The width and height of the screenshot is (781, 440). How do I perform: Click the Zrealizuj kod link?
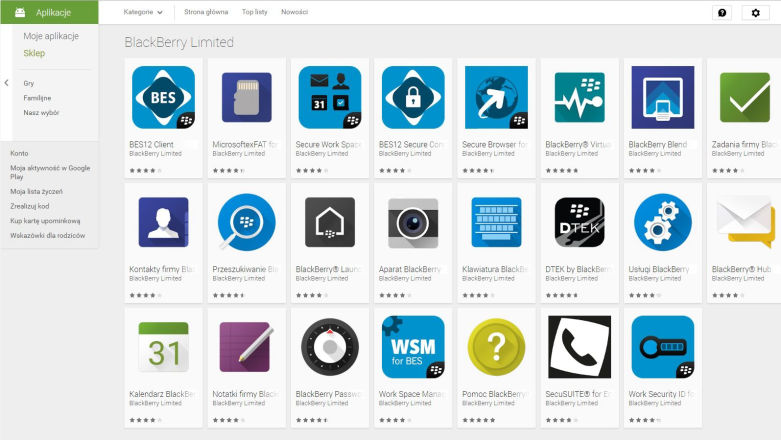[x=30, y=206]
